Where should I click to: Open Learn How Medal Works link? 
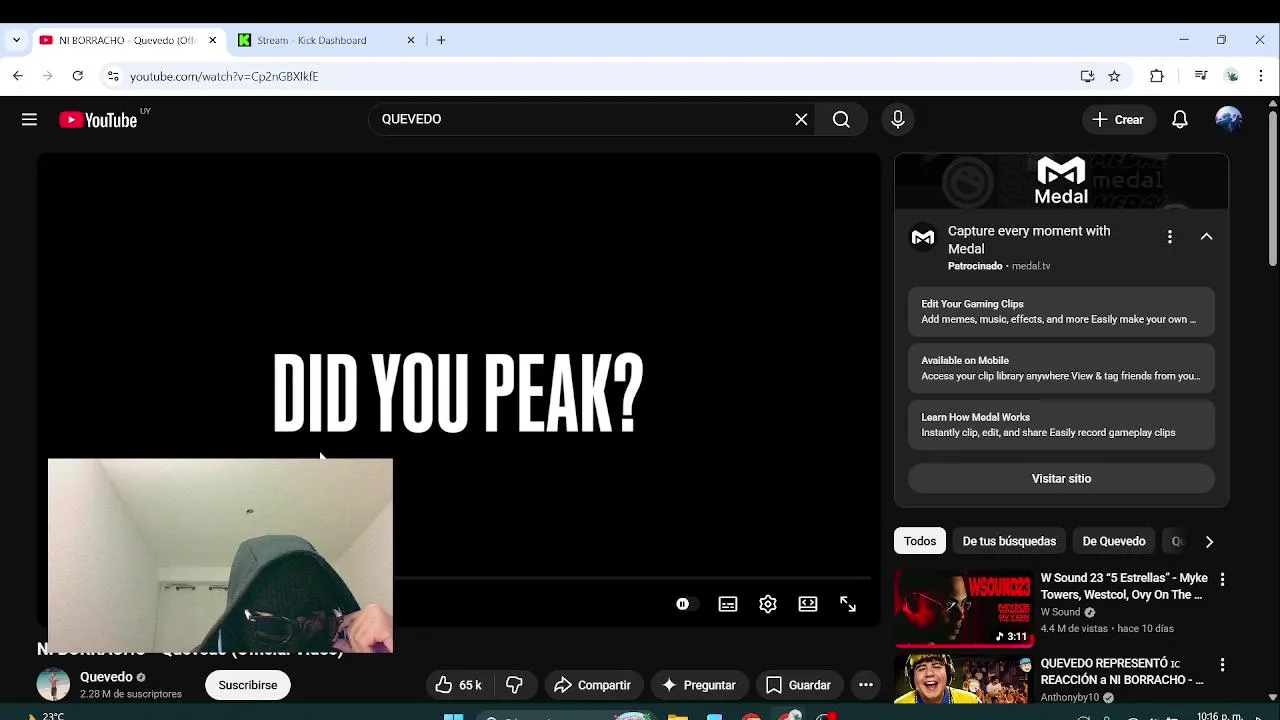click(1061, 425)
